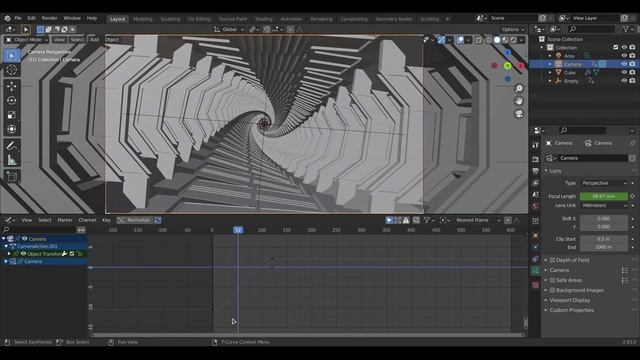The image size is (640, 360).
Task: Activate the 3D Cursor tool
Action: pyautogui.click(x=11, y=70)
